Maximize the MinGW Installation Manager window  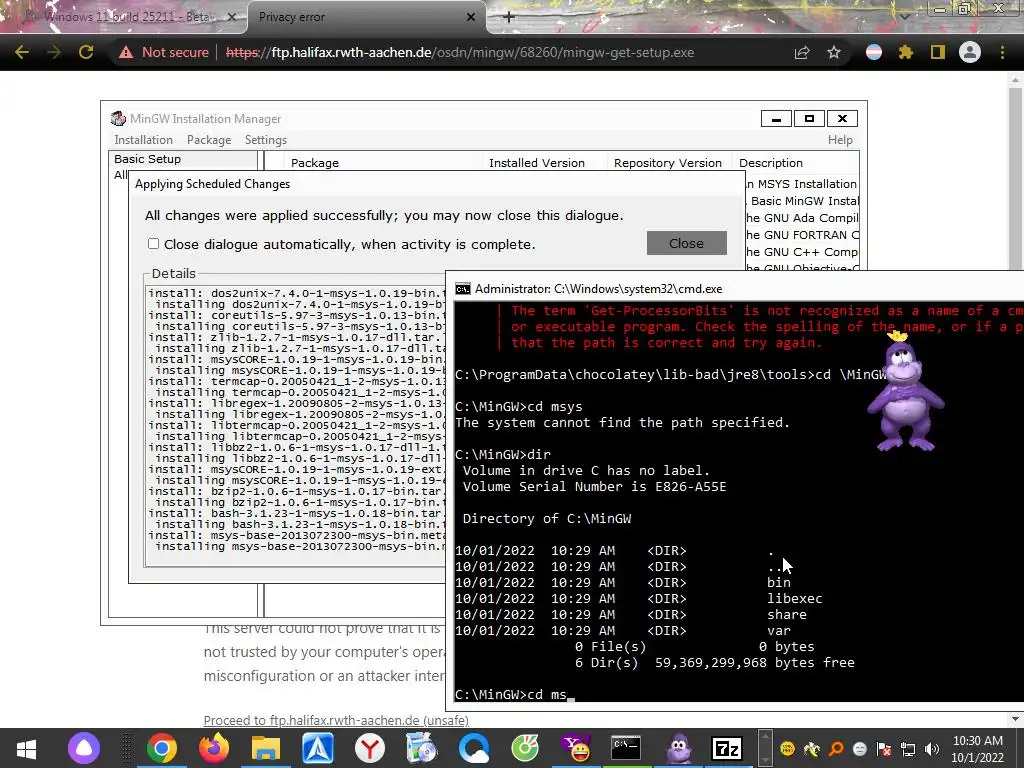809,118
